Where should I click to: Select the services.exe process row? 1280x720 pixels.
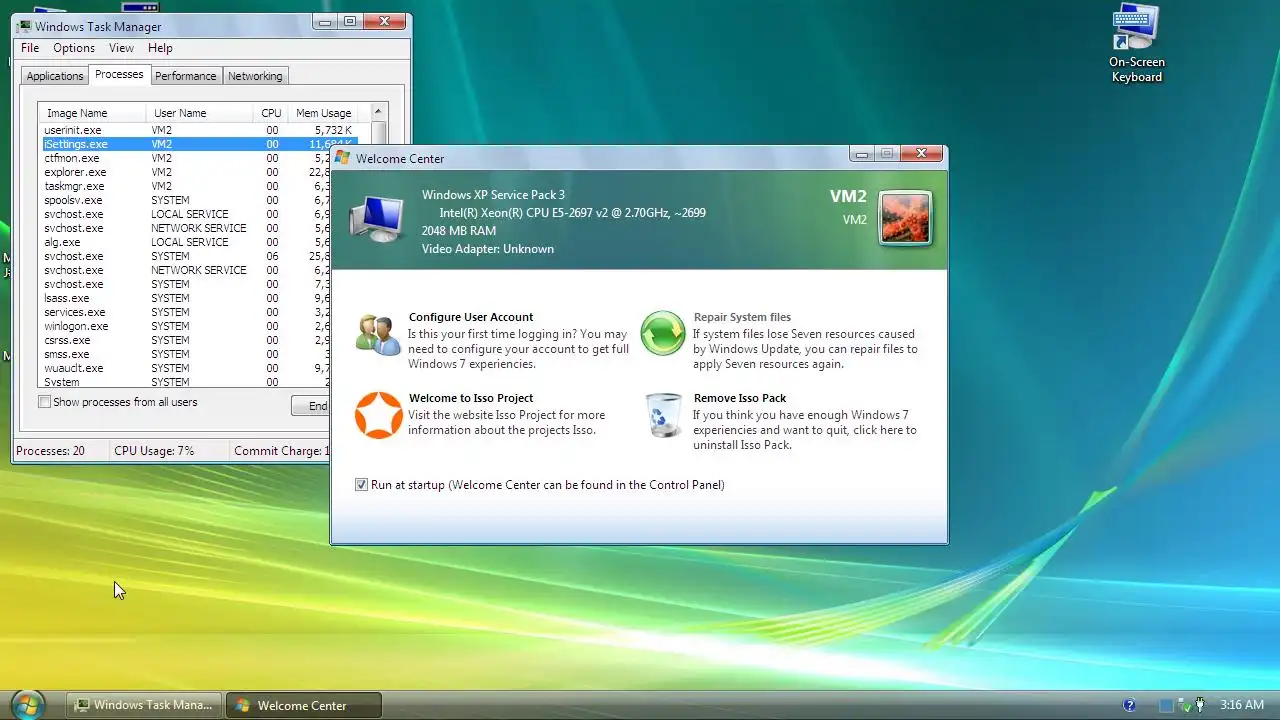[x=186, y=312]
